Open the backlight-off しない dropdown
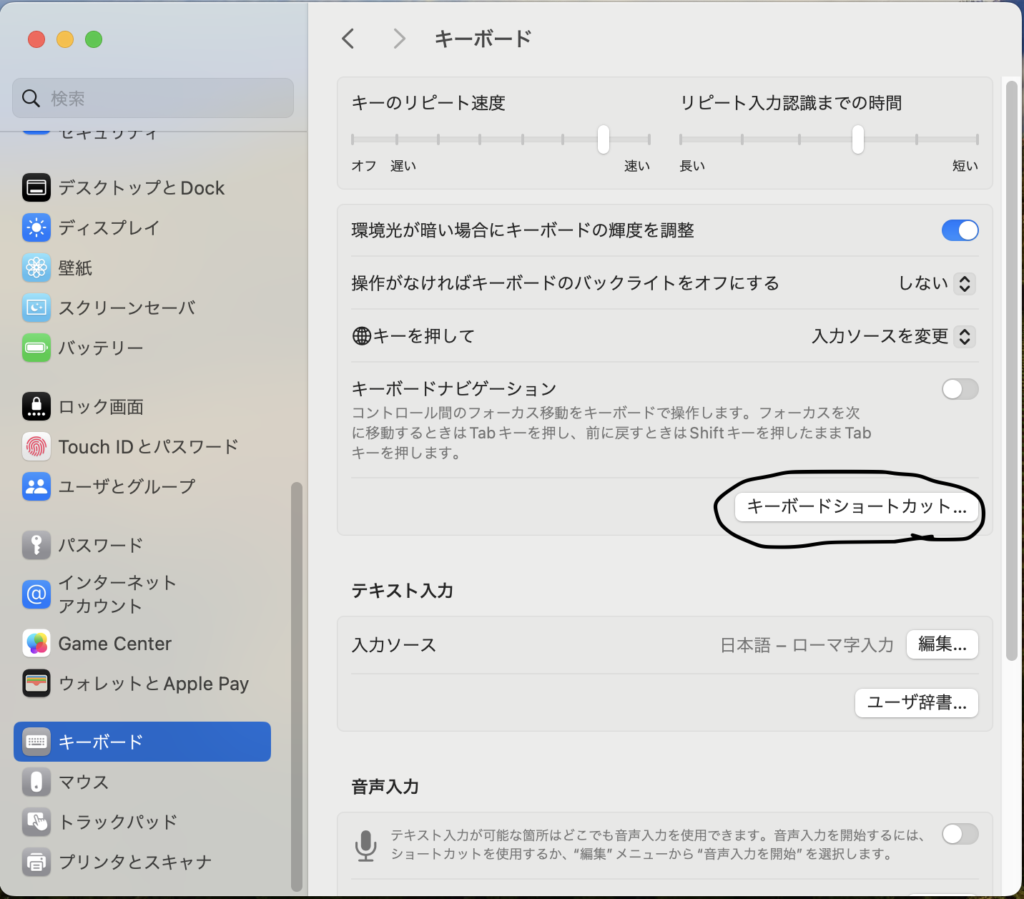The width and height of the screenshot is (1024, 899). pos(936,284)
